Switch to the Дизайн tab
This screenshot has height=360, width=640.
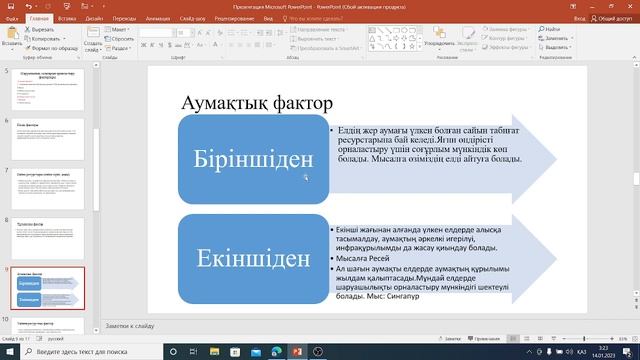94,18
